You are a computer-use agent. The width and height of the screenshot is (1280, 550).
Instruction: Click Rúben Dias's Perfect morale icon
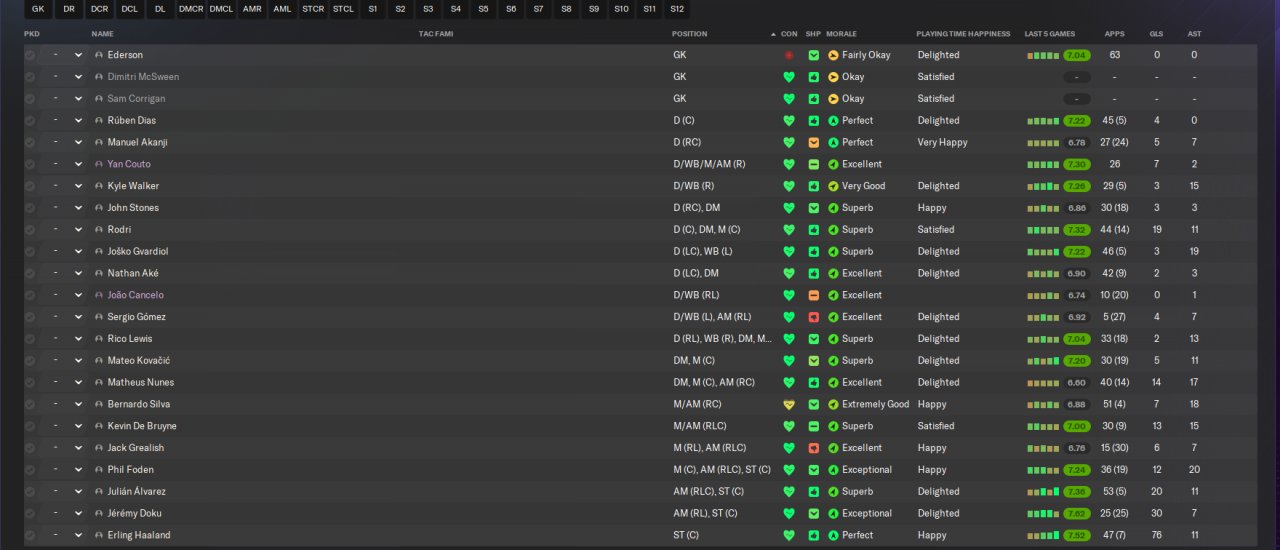click(833, 120)
